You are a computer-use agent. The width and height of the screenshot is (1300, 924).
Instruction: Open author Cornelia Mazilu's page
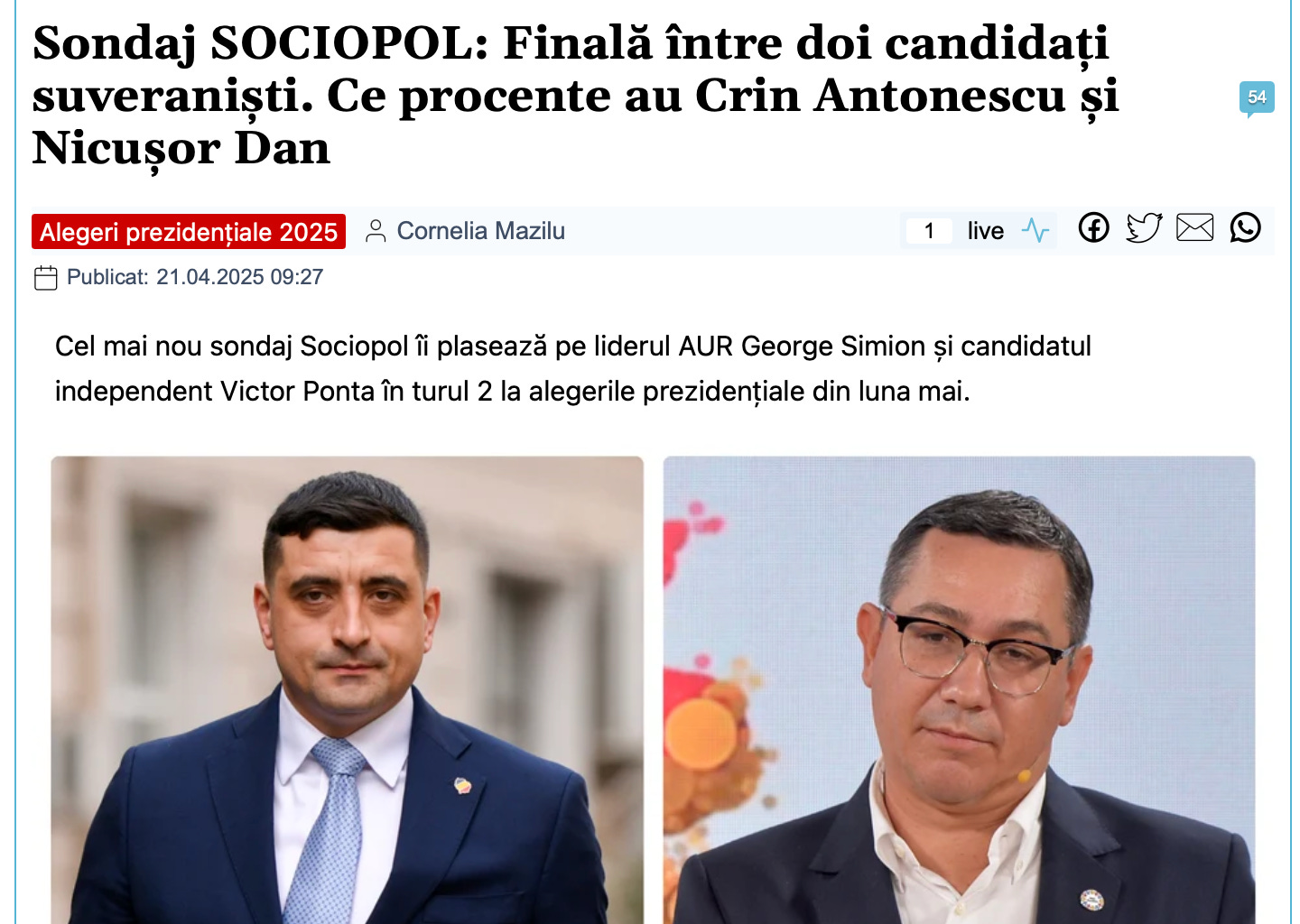point(481,231)
